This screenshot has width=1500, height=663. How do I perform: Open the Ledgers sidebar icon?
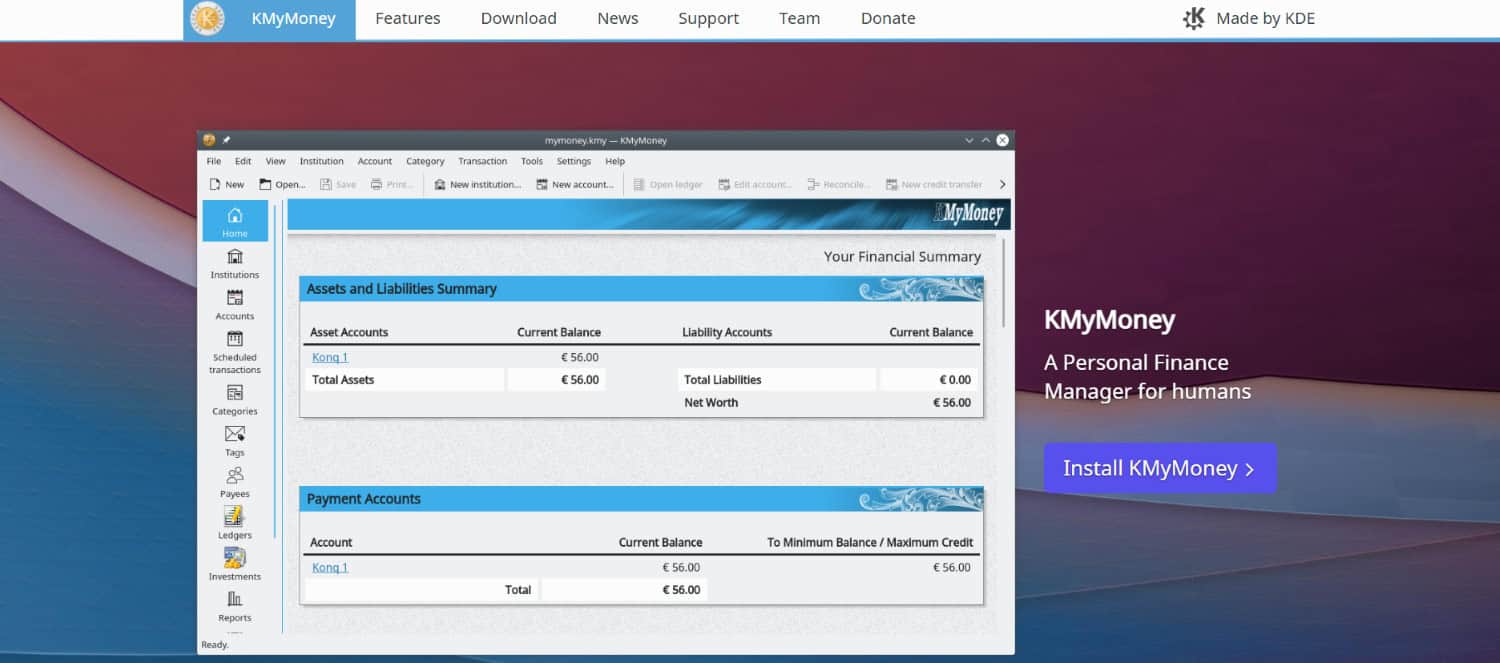pos(234,523)
